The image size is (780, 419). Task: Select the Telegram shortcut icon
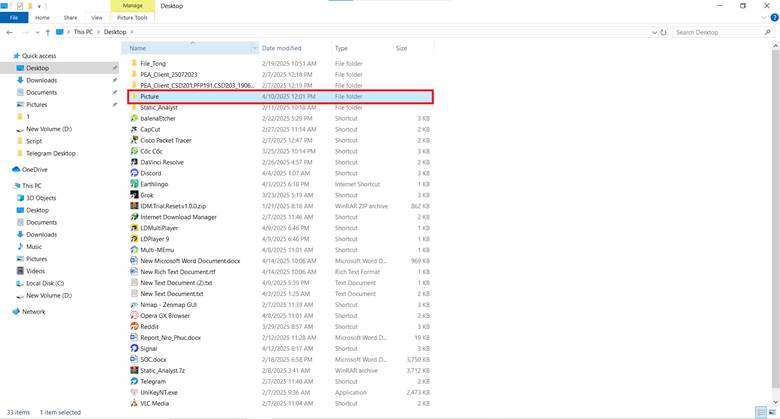[134, 381]
